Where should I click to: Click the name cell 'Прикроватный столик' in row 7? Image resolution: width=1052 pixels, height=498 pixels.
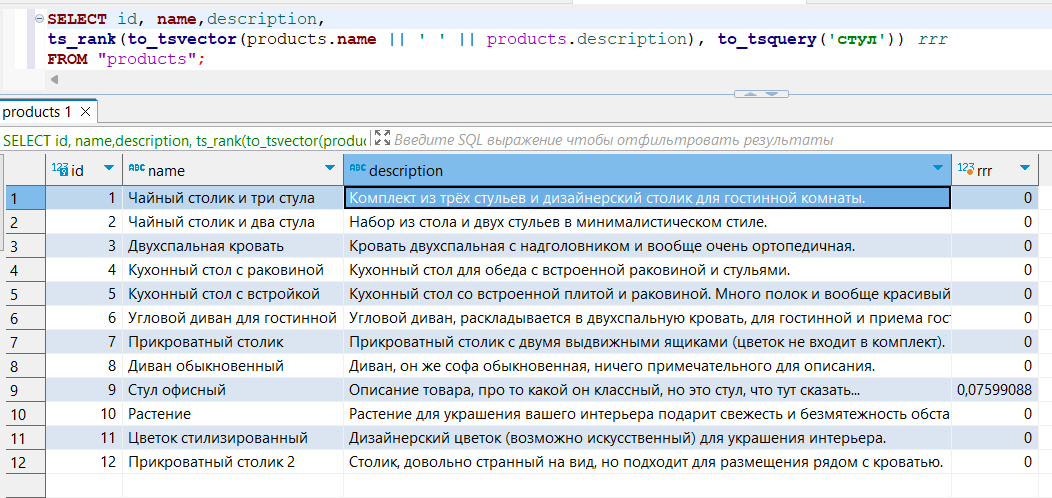coord(233,342)
